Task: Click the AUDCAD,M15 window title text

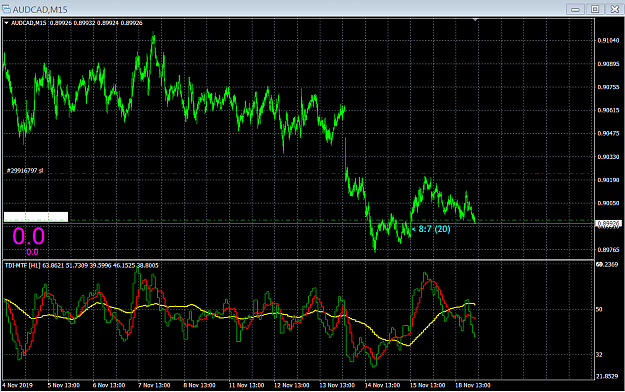Action: point(40,9)
